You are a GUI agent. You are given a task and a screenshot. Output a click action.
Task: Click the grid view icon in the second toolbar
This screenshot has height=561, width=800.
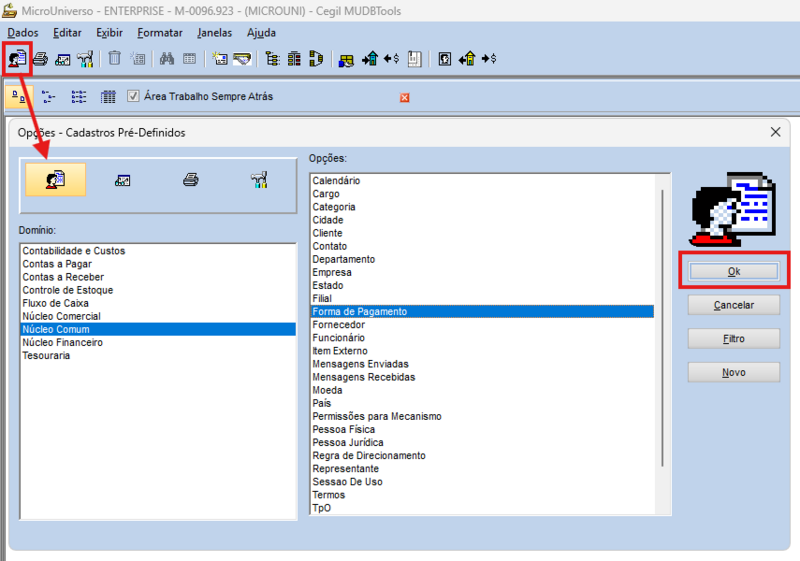[x=108, y=96]
